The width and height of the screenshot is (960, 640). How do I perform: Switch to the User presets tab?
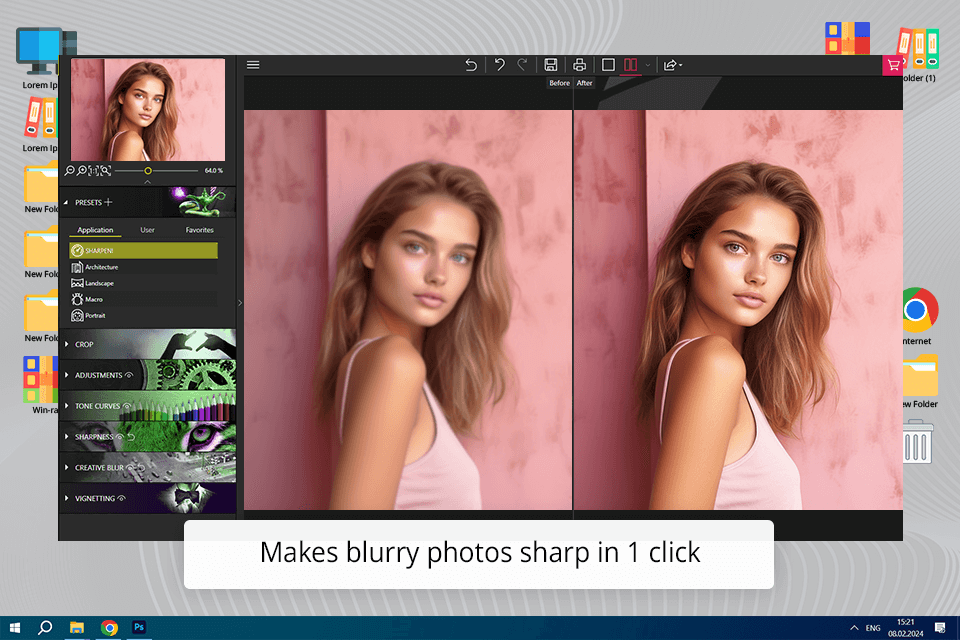point(148,230)
